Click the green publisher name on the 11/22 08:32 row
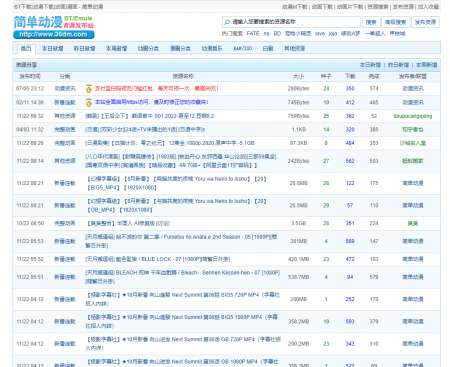The width and height of the screenshot is (450, 367). [x=413, y=116]
